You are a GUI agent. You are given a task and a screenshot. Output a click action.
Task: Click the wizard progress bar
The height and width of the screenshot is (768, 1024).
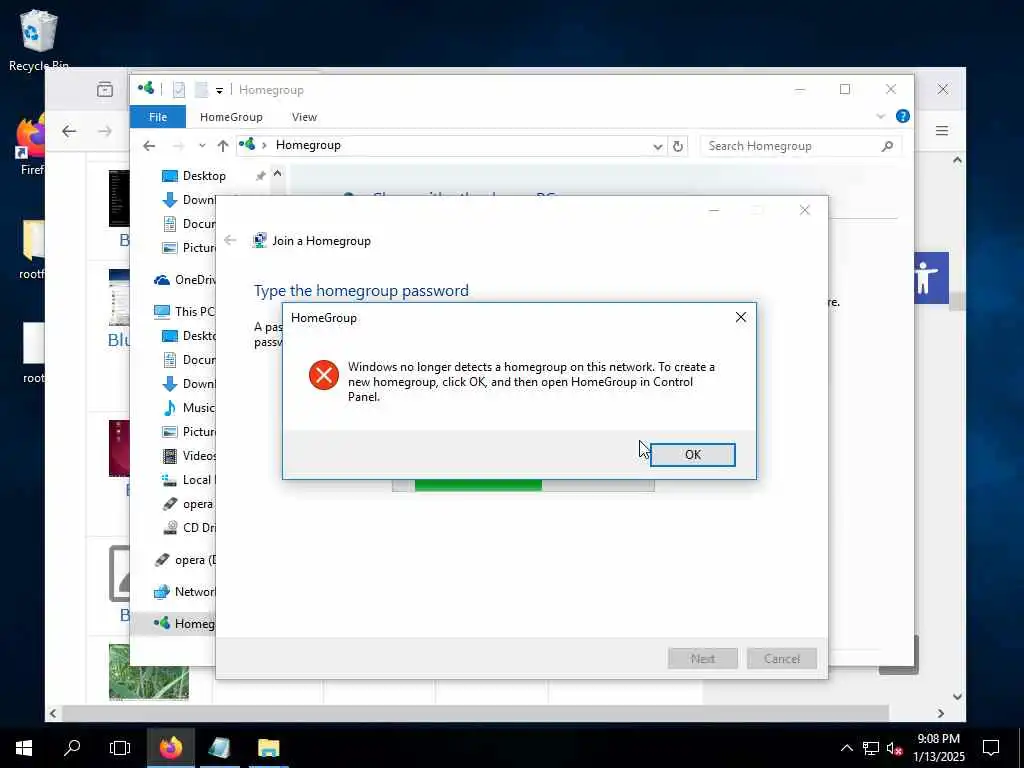pyautogui.click(x=523, y=485)
